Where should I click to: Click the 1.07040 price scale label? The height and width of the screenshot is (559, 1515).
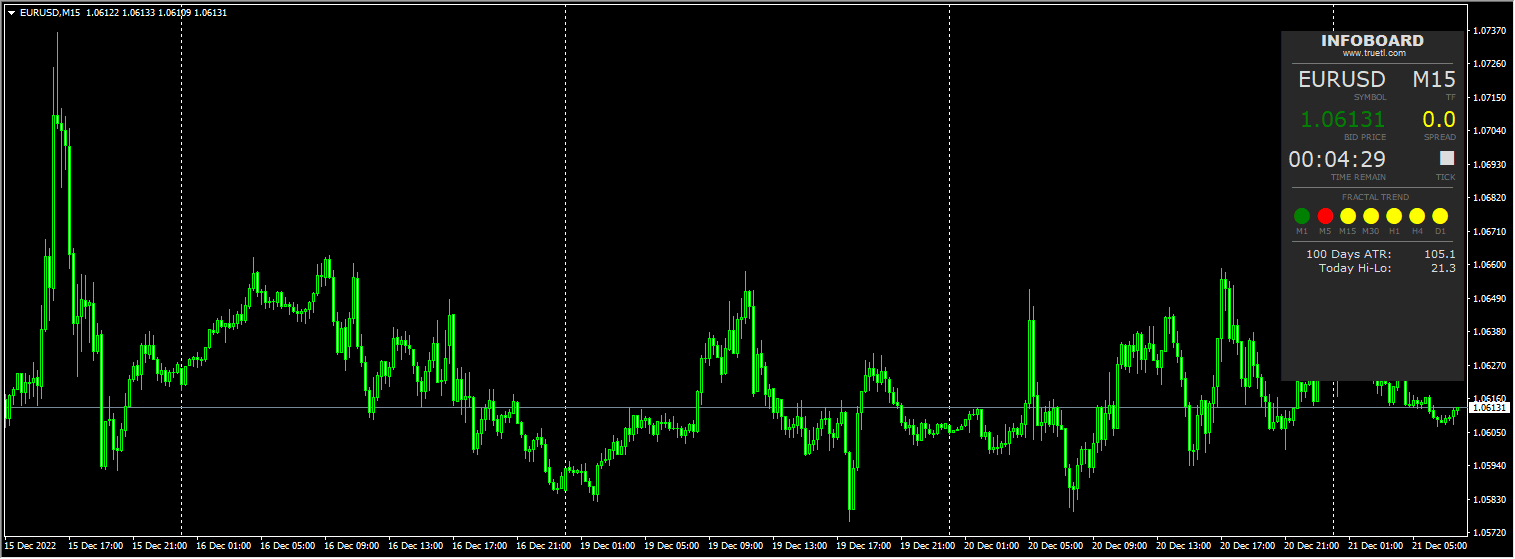point(1489,131)
